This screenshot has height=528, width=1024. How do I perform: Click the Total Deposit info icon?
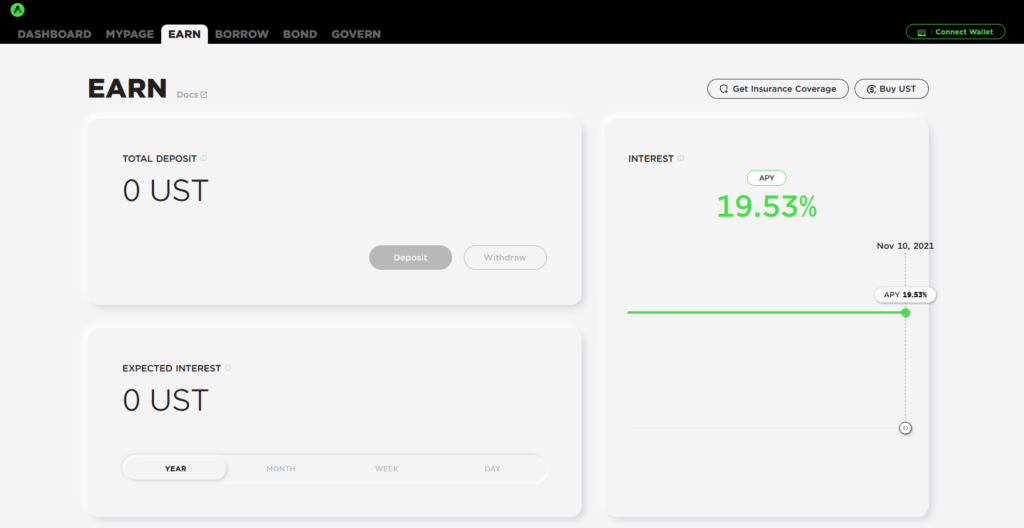point(204,158)
